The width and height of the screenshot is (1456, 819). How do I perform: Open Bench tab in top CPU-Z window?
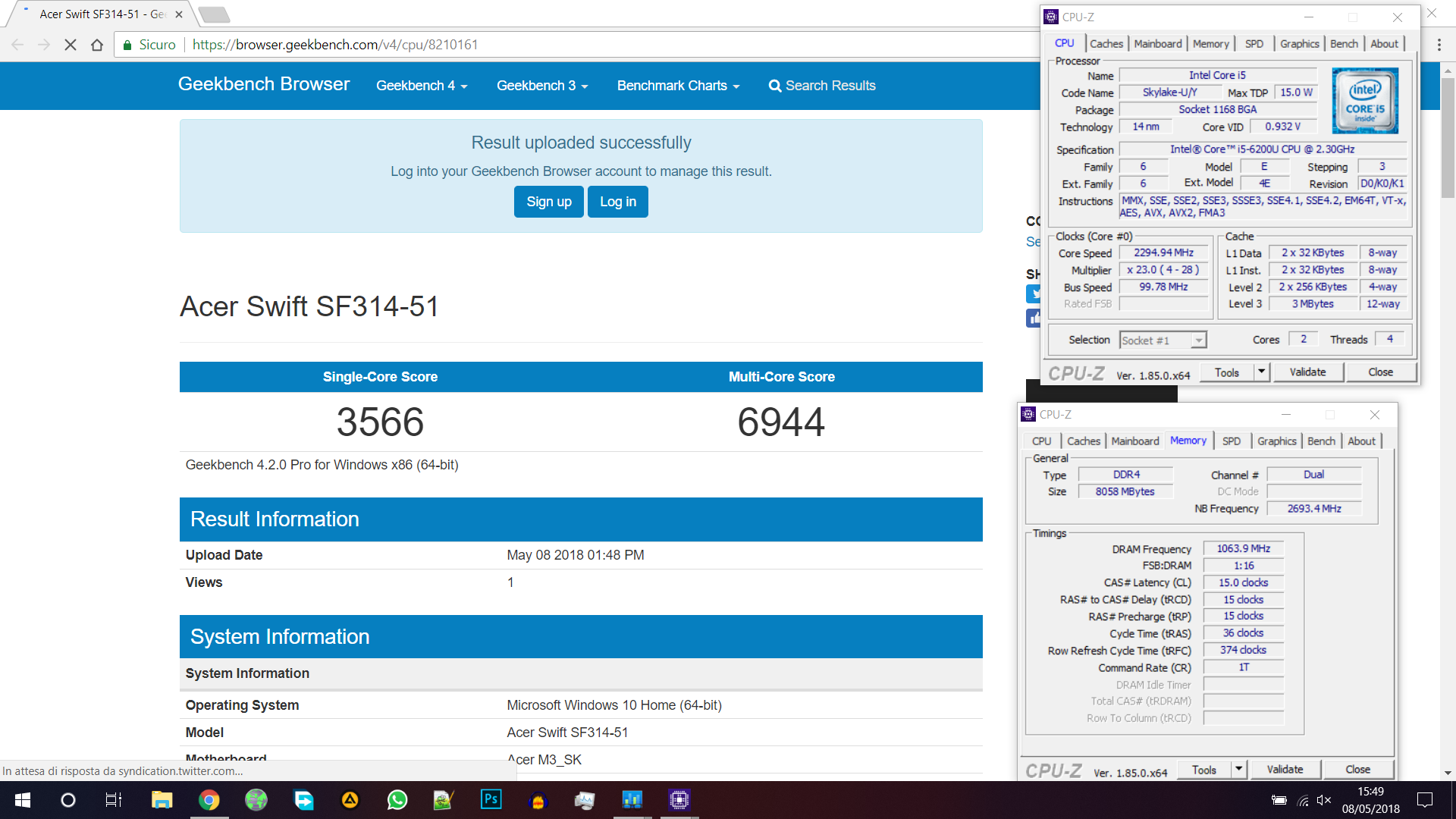[1345, 44]
